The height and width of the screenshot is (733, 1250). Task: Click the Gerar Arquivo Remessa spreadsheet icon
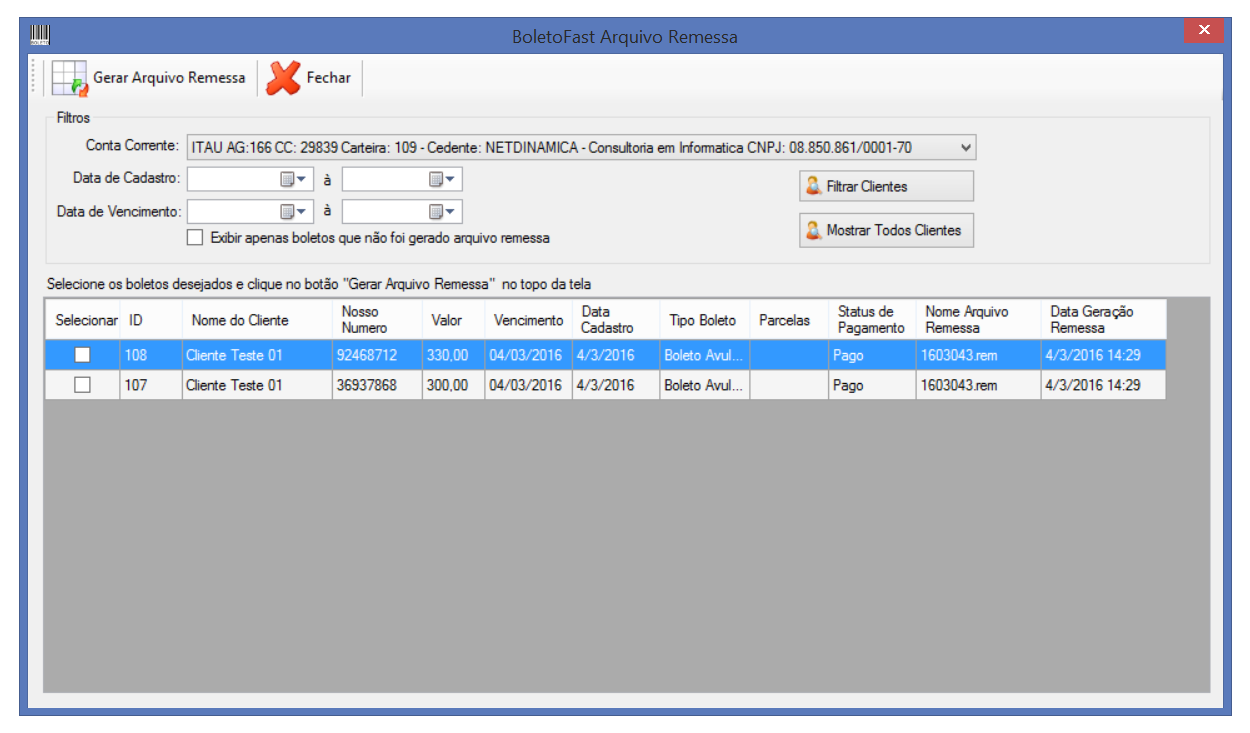(x=70, y=78)
